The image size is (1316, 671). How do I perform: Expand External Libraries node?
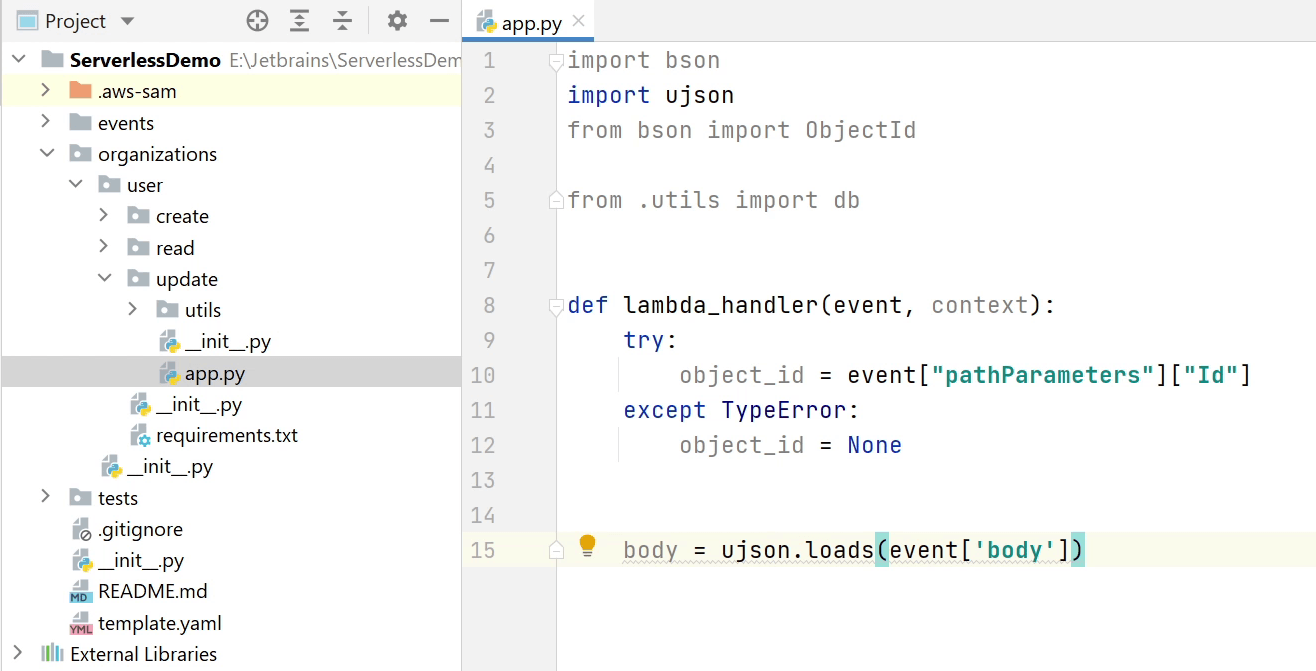pos(17,654)
